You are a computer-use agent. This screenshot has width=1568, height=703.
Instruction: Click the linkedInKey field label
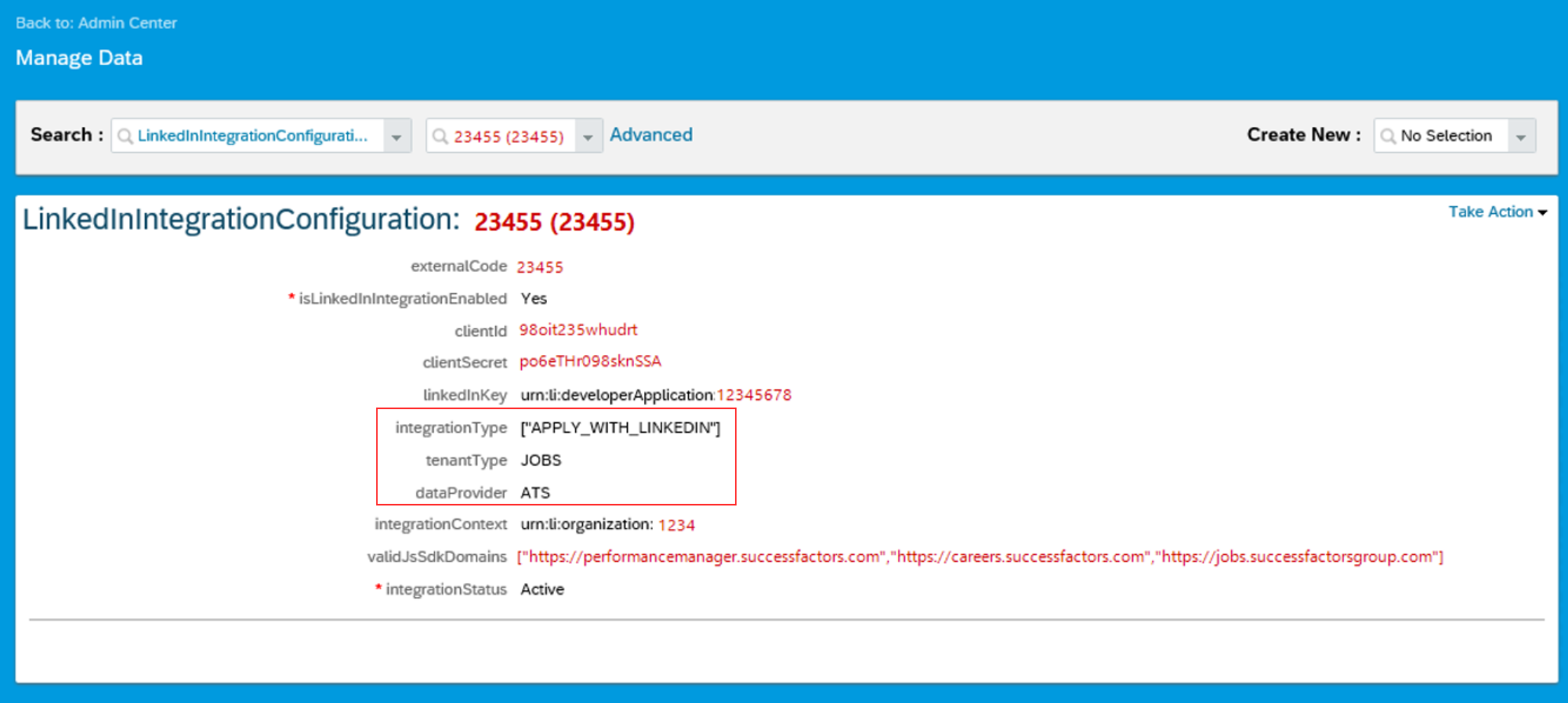465,395
